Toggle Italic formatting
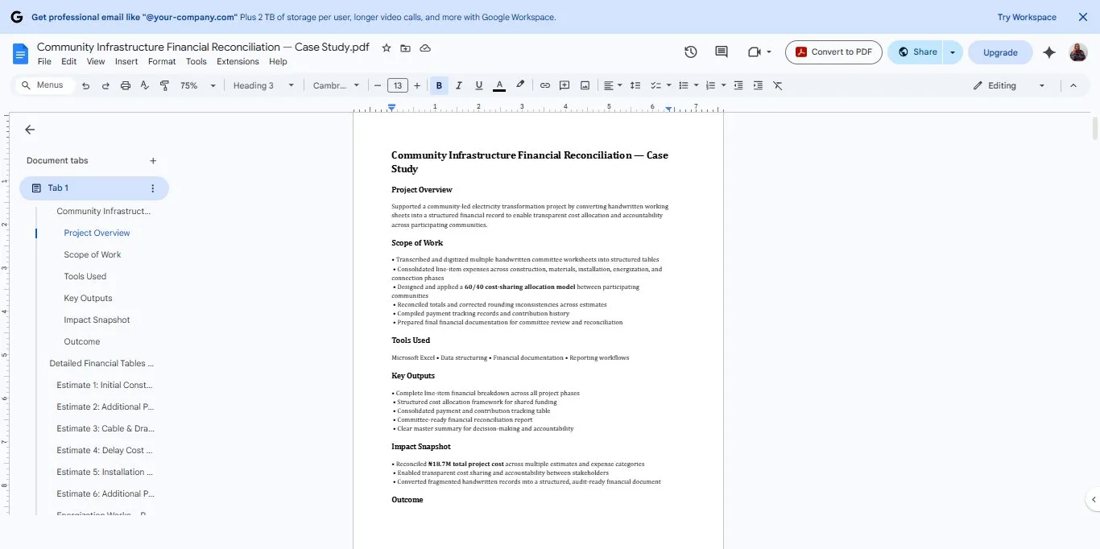 tap(459, 86)
